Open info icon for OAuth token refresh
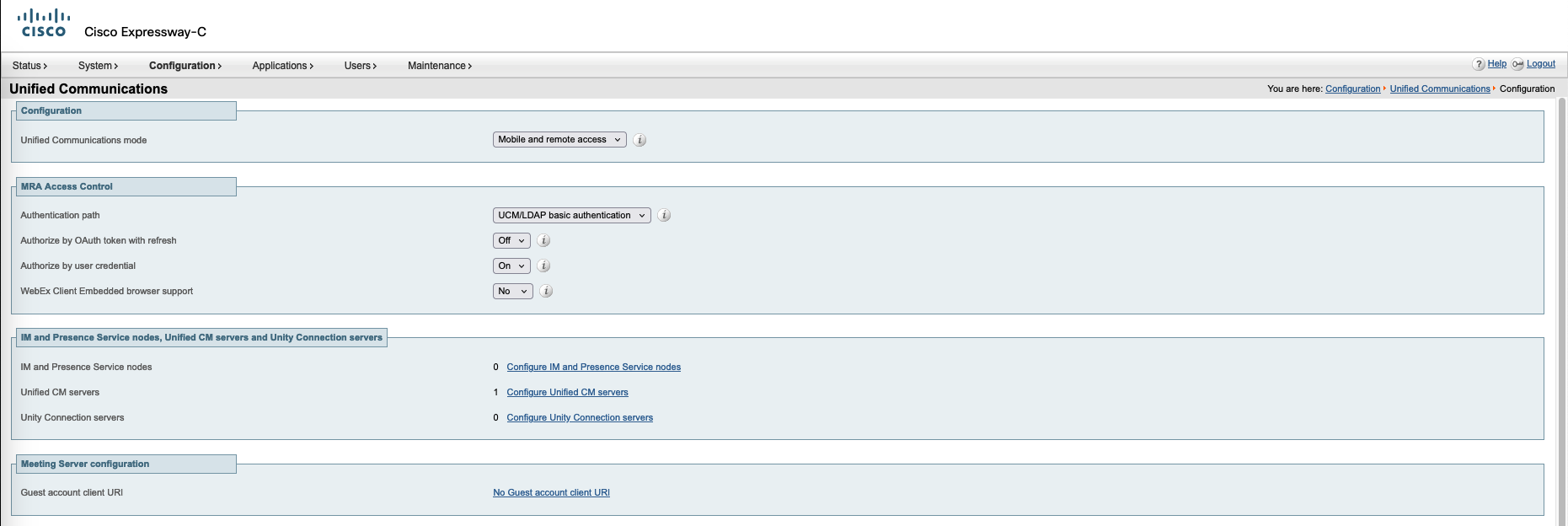This screenshot has height=526, width=1568. [x=543, y=241]
